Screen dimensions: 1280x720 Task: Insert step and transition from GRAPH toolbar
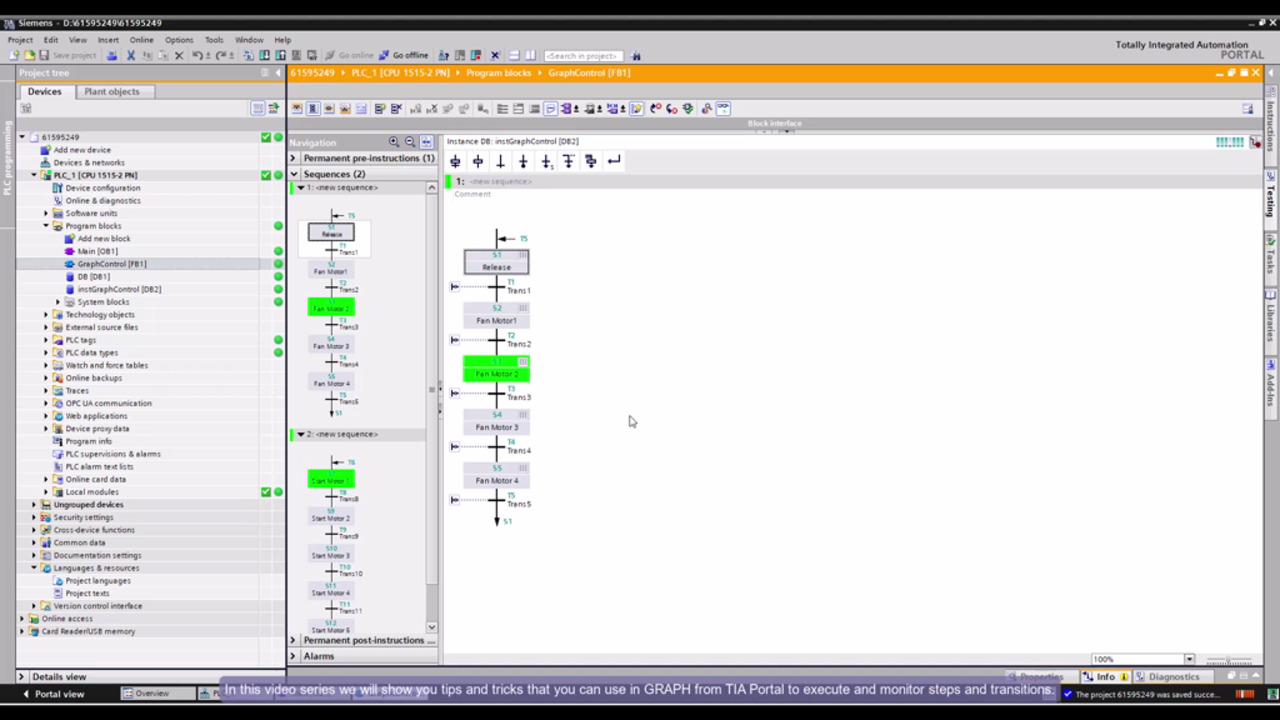(455, 161)
